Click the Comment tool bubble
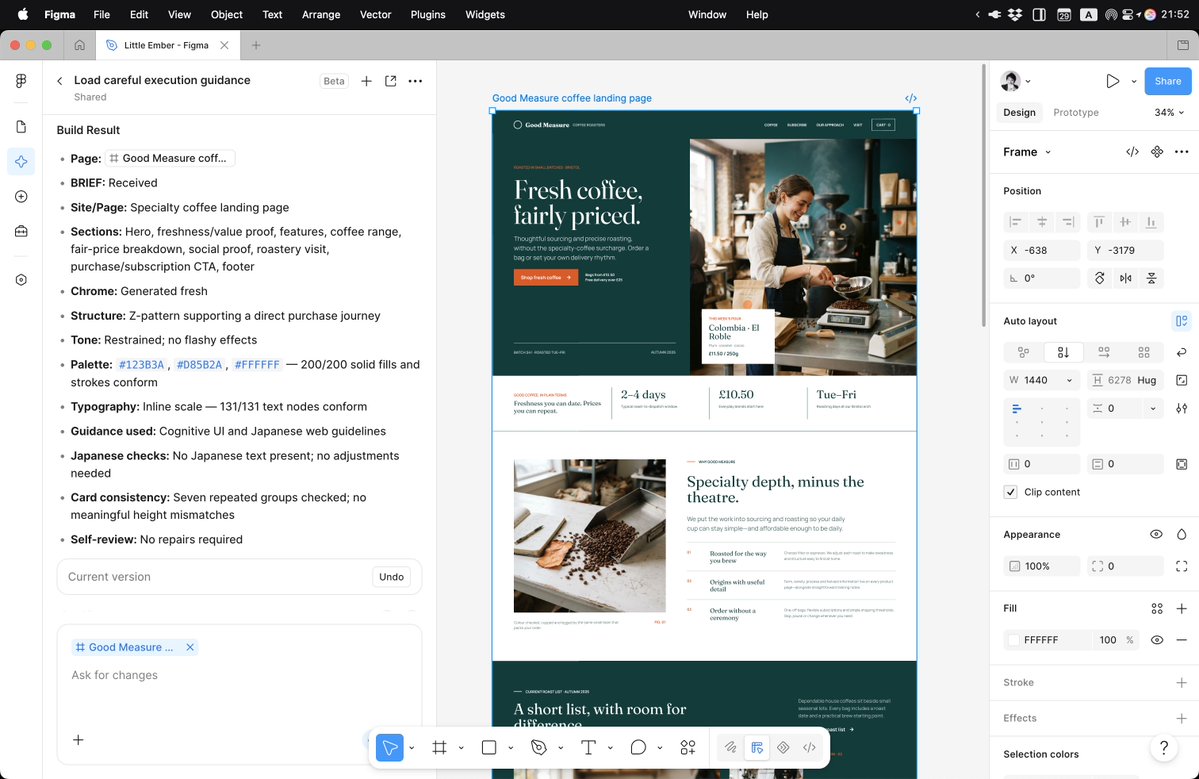This screenshot has height=779, width=1199. (638, 748)
